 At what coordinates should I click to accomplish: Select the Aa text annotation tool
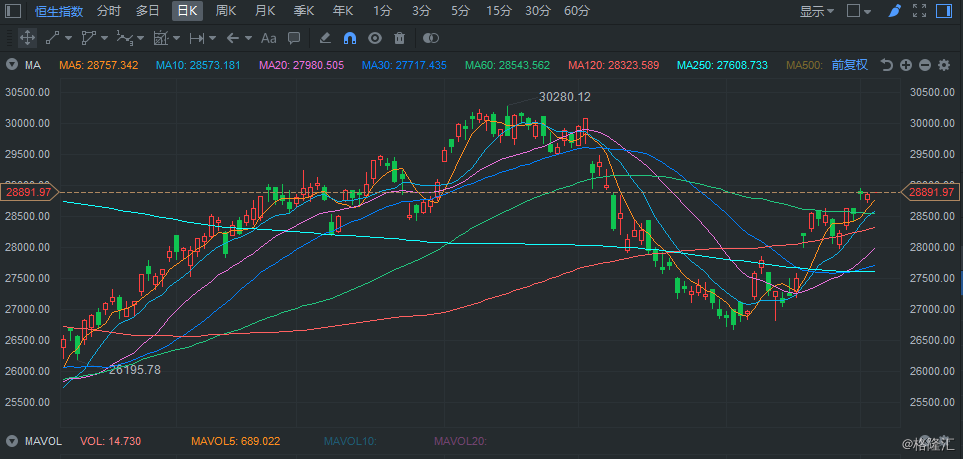pyautogui.click(x=268, y=38)
